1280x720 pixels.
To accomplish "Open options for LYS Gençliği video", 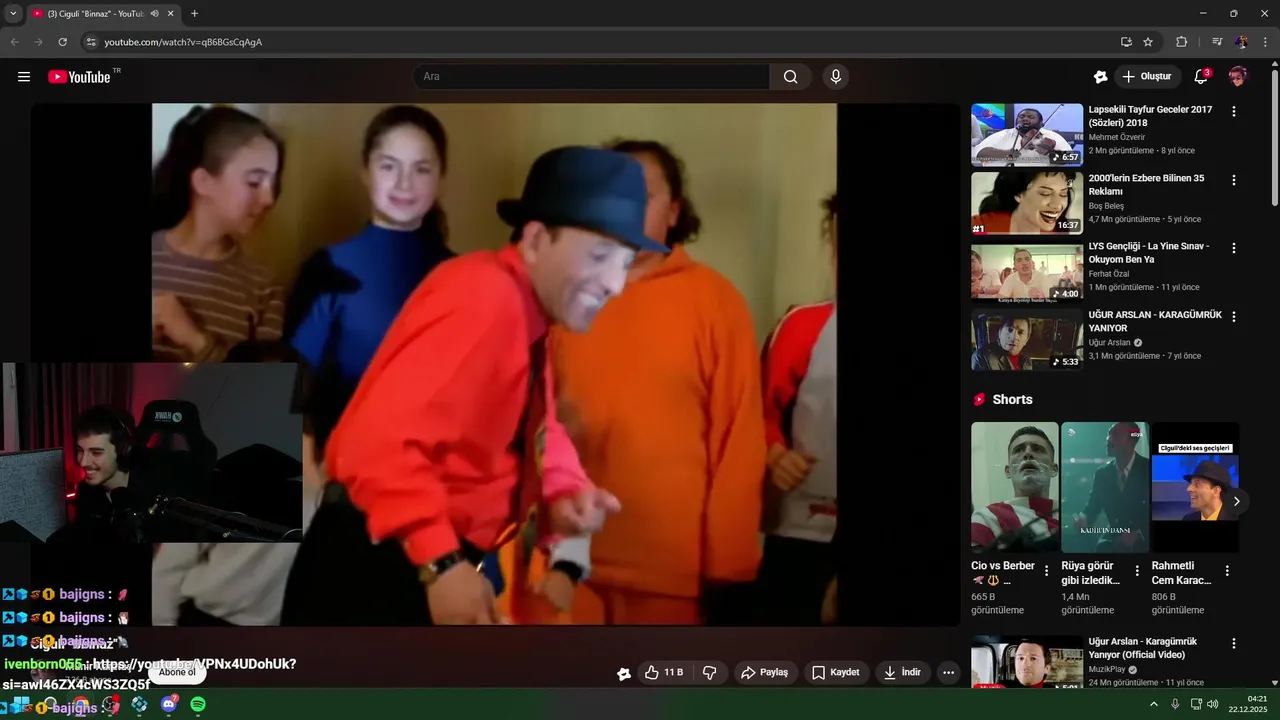I will click(x=1233, y=248).
